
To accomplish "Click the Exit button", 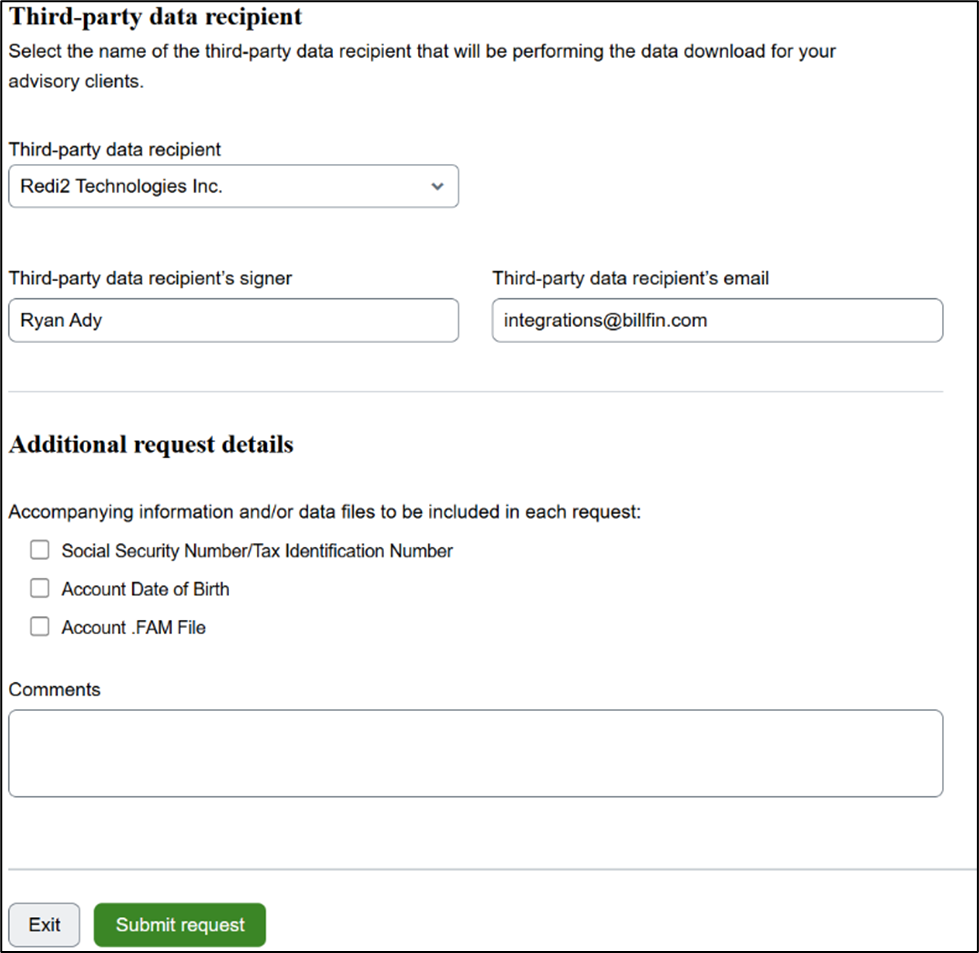I will point(44,925).
